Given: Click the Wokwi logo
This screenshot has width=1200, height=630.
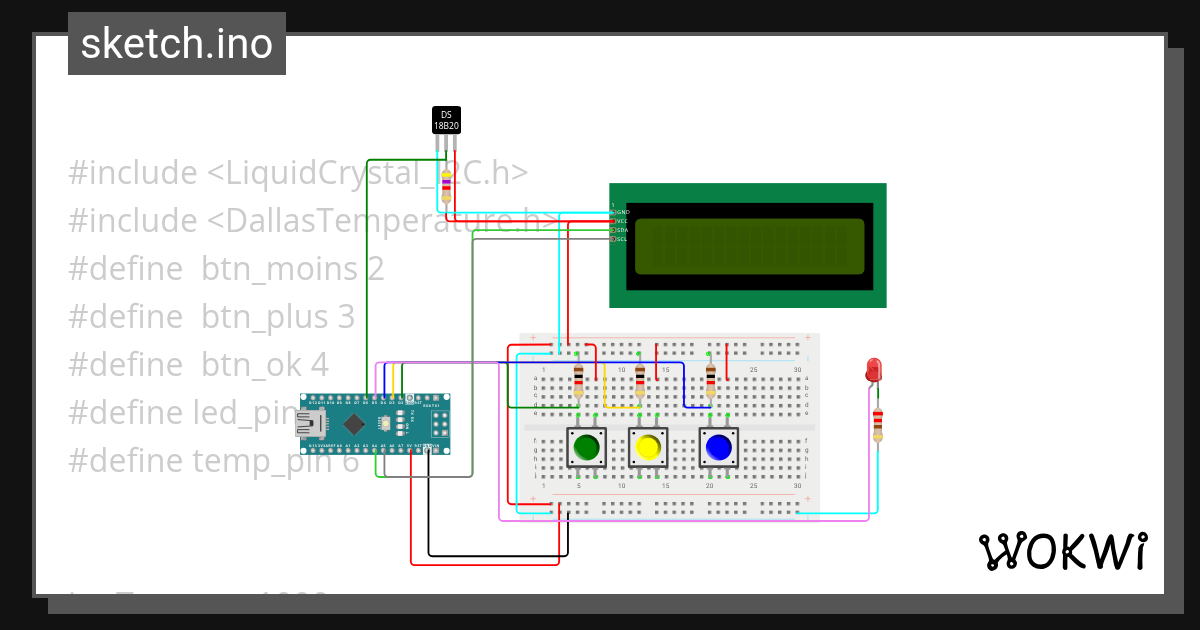Looking at the screenshot, I should [1065, 549].
